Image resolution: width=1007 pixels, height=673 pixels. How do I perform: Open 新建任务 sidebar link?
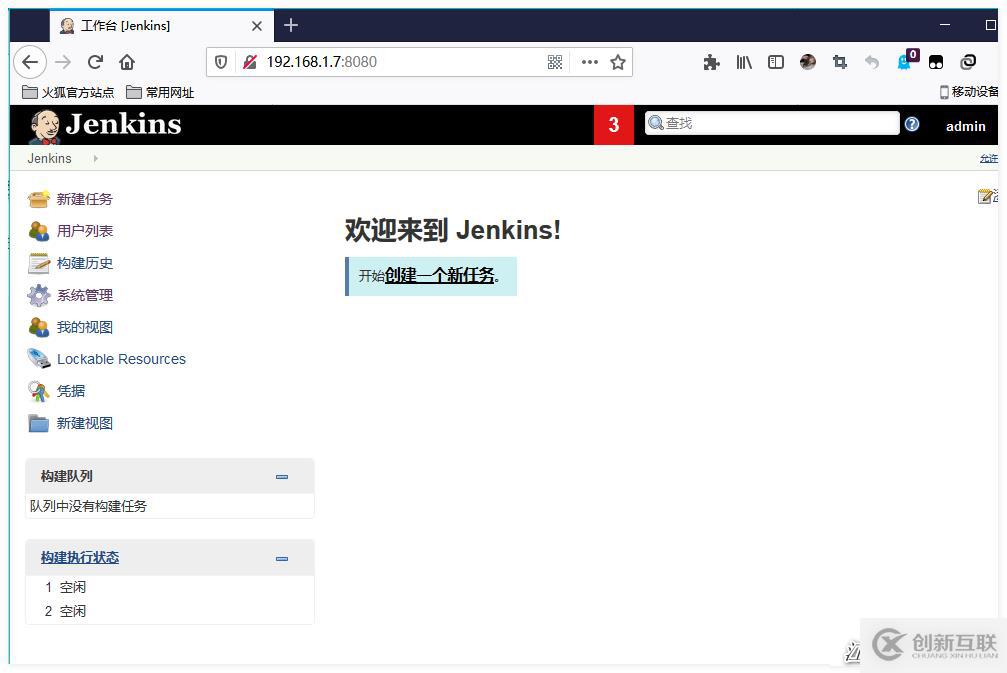coord(85,199)
